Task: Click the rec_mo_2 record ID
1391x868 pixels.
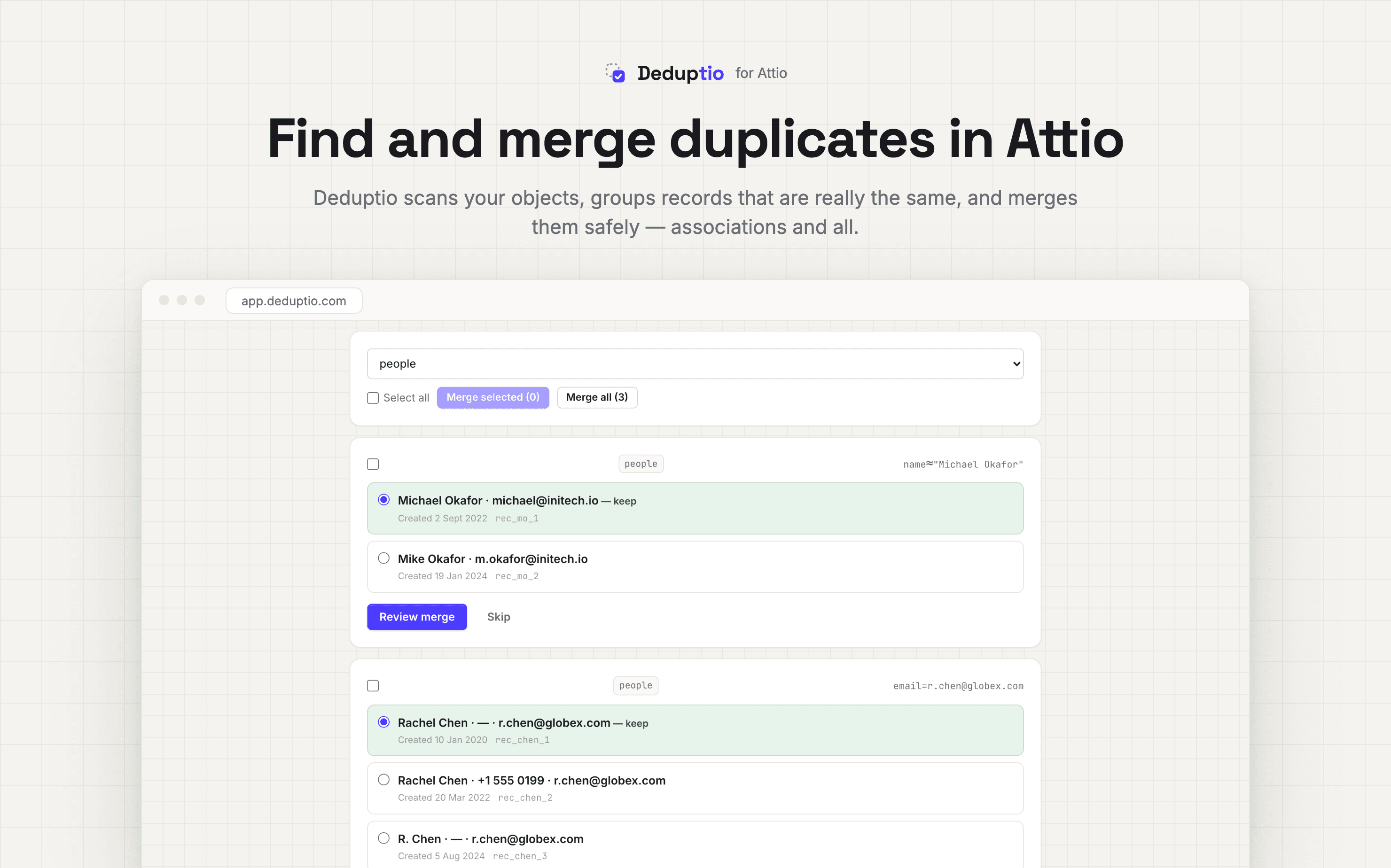Action: click(x=517, y=576)
